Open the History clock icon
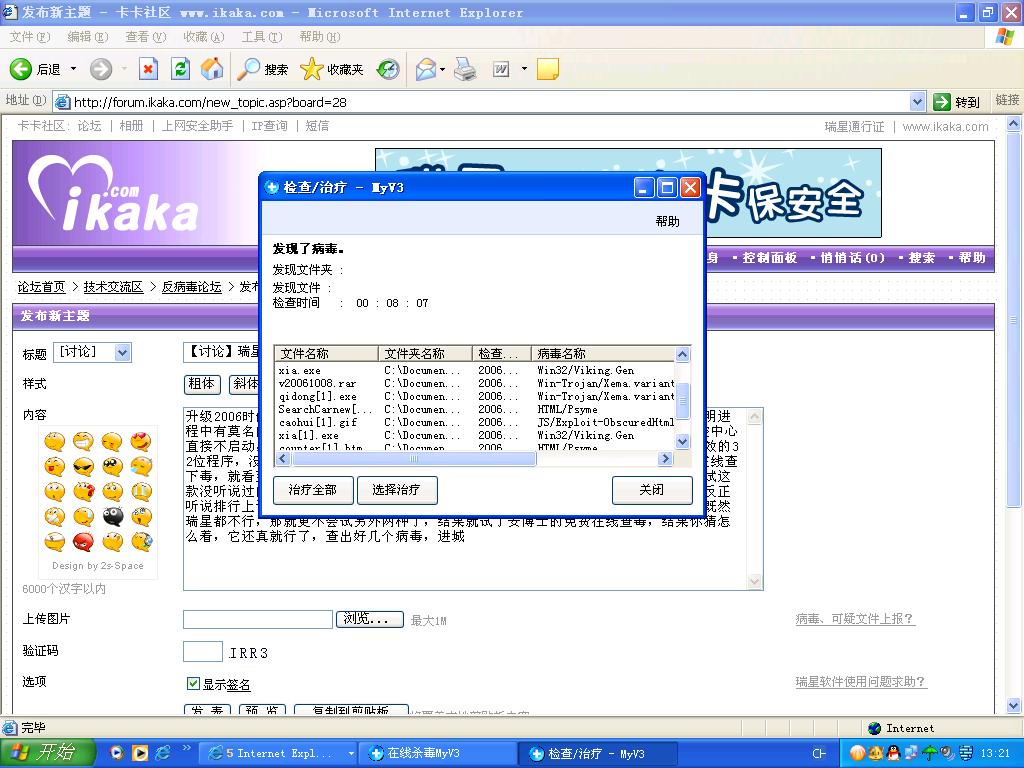This screenshot has width=1024, height=768. coord(388,69)
